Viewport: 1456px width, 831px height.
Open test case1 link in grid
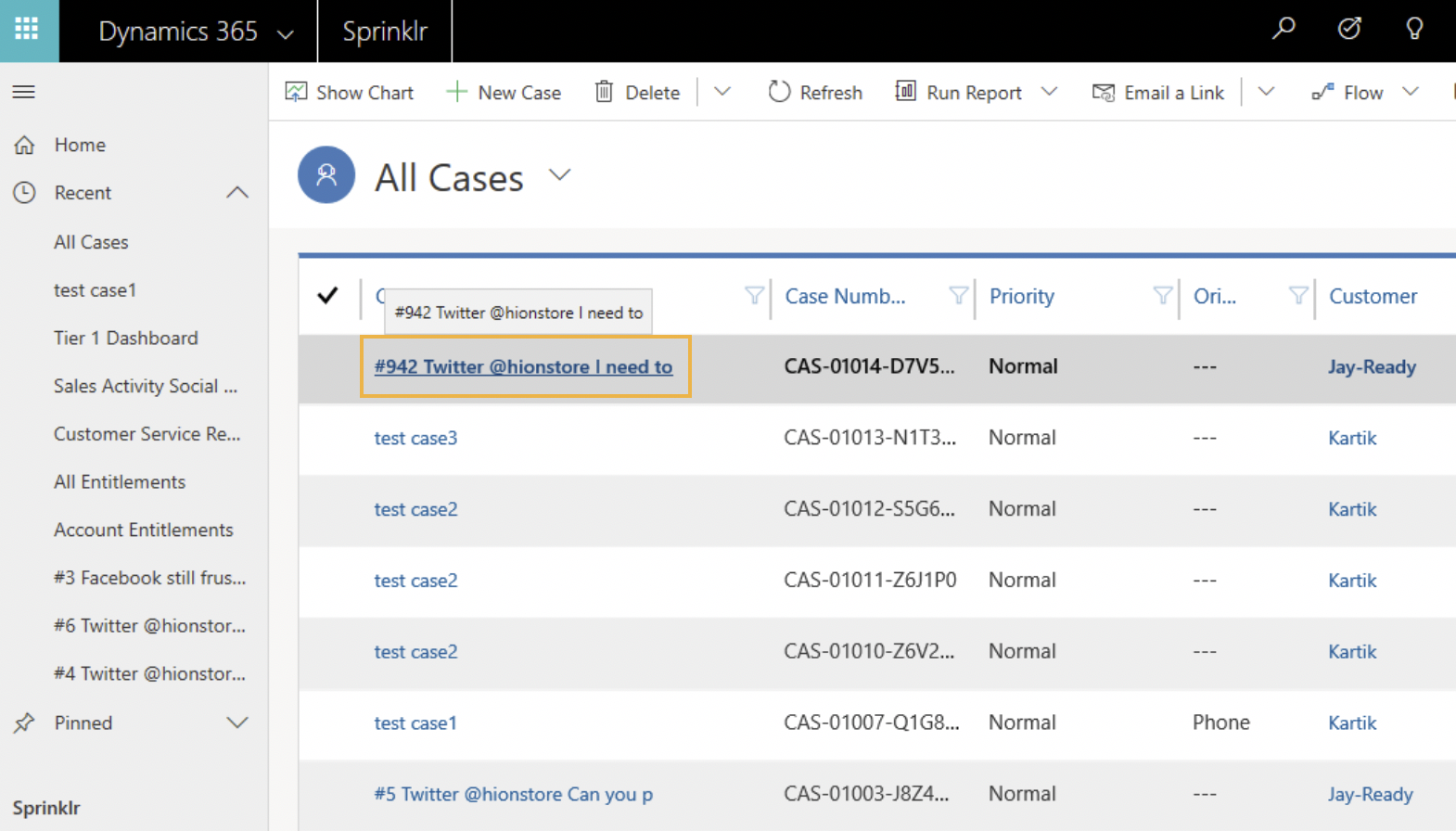(x=415, y=723)
